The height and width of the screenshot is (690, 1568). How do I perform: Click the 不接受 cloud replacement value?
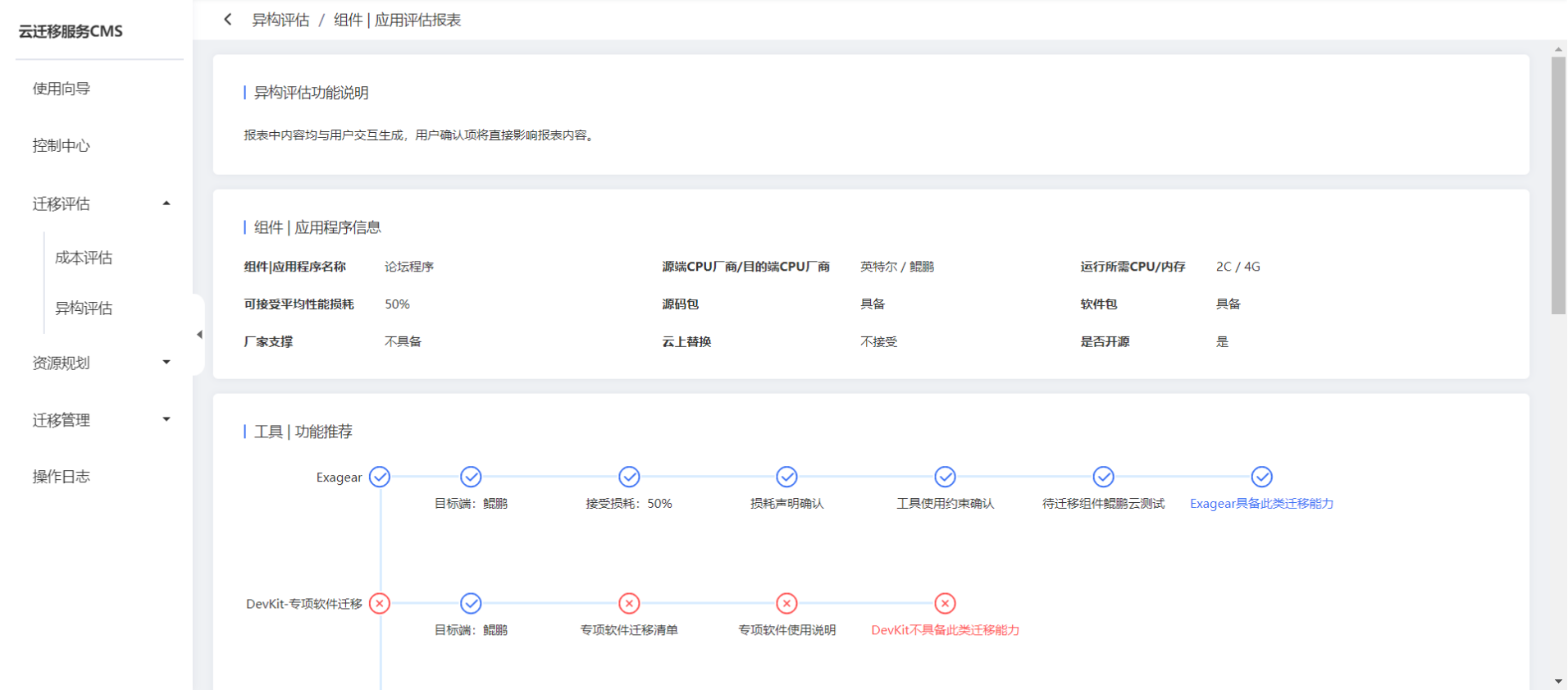[x=878, y=342]
